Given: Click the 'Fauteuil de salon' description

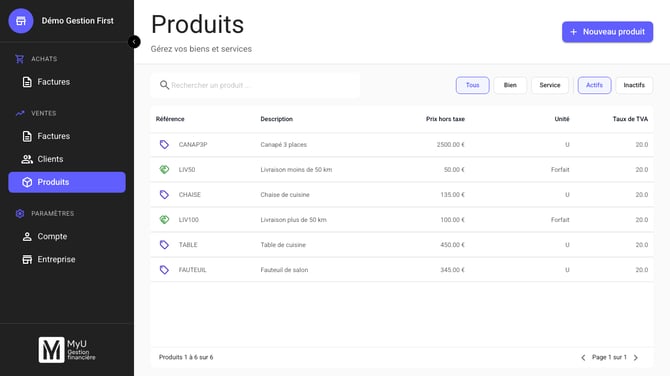Looking at the screenshot, I should [x=284, y=270].
